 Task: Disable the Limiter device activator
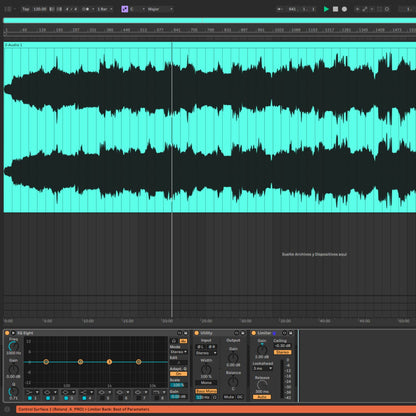point(254,333)
